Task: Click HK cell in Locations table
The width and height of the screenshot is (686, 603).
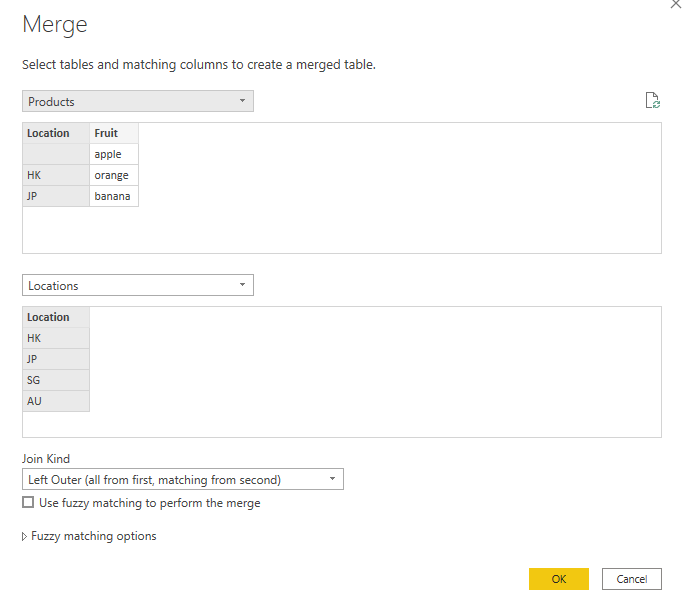Action: [56, 338]
